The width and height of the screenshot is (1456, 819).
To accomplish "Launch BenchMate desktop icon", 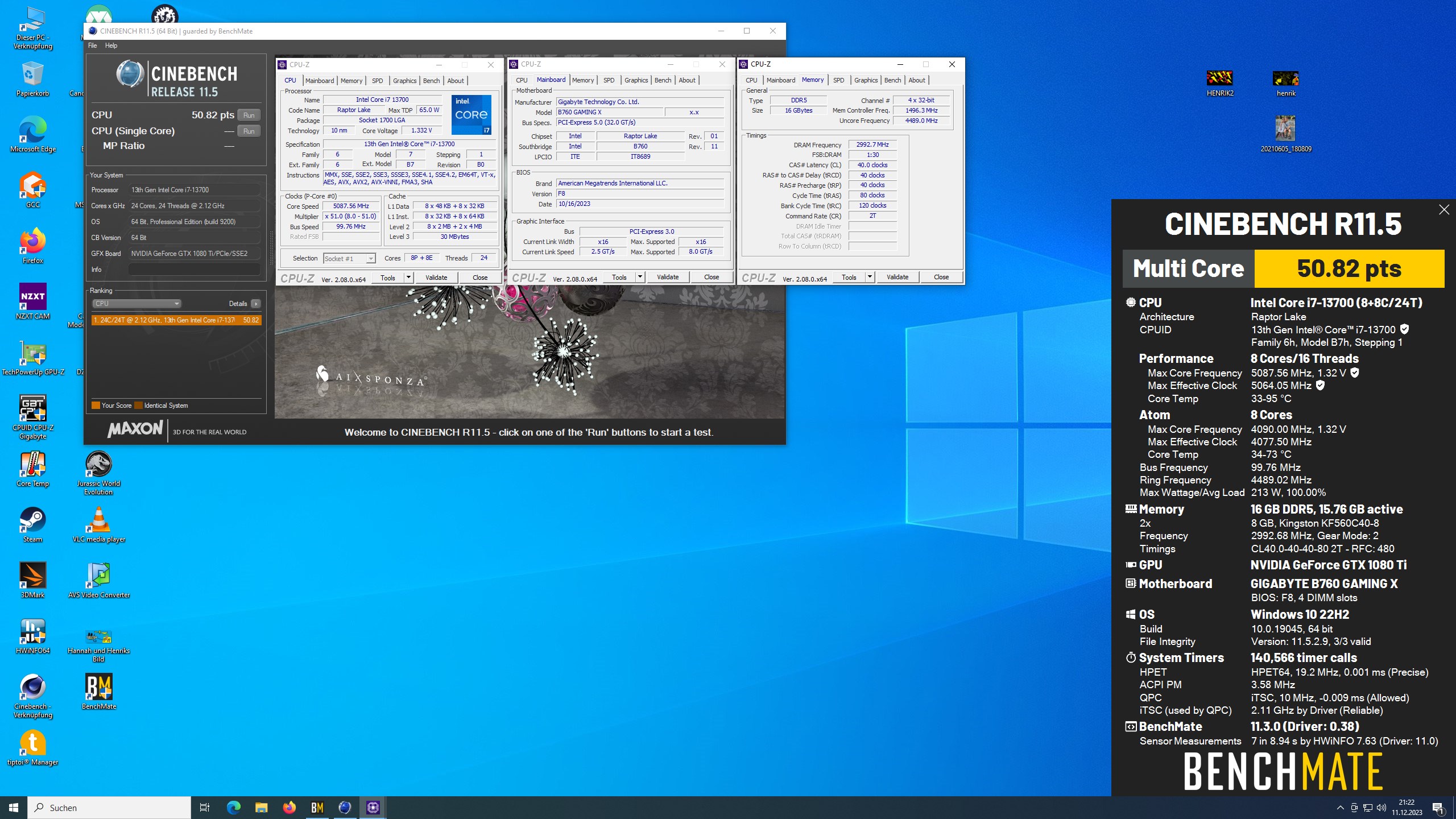I will pyautogui.click(x=98, y=692).
